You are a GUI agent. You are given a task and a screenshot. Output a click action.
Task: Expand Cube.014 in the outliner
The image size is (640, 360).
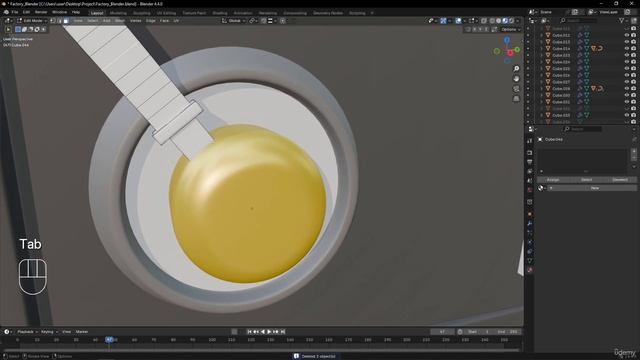click(x=542, y=49)
